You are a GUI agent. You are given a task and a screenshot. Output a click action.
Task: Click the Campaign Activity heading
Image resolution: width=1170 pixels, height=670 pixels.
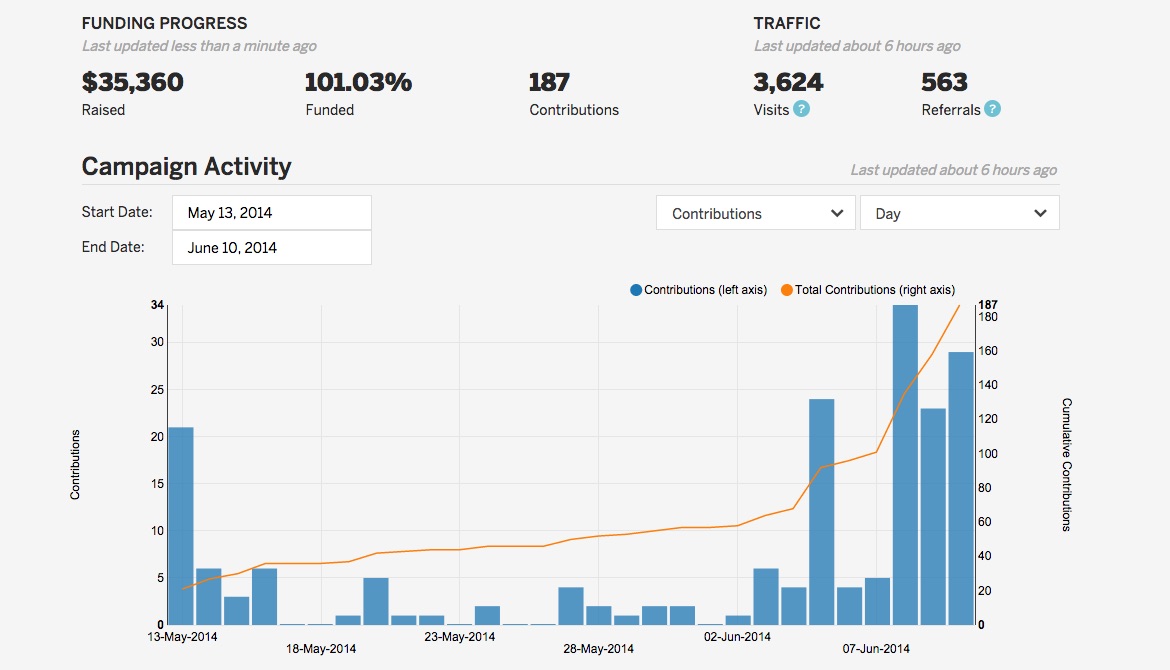pos(187,166)
